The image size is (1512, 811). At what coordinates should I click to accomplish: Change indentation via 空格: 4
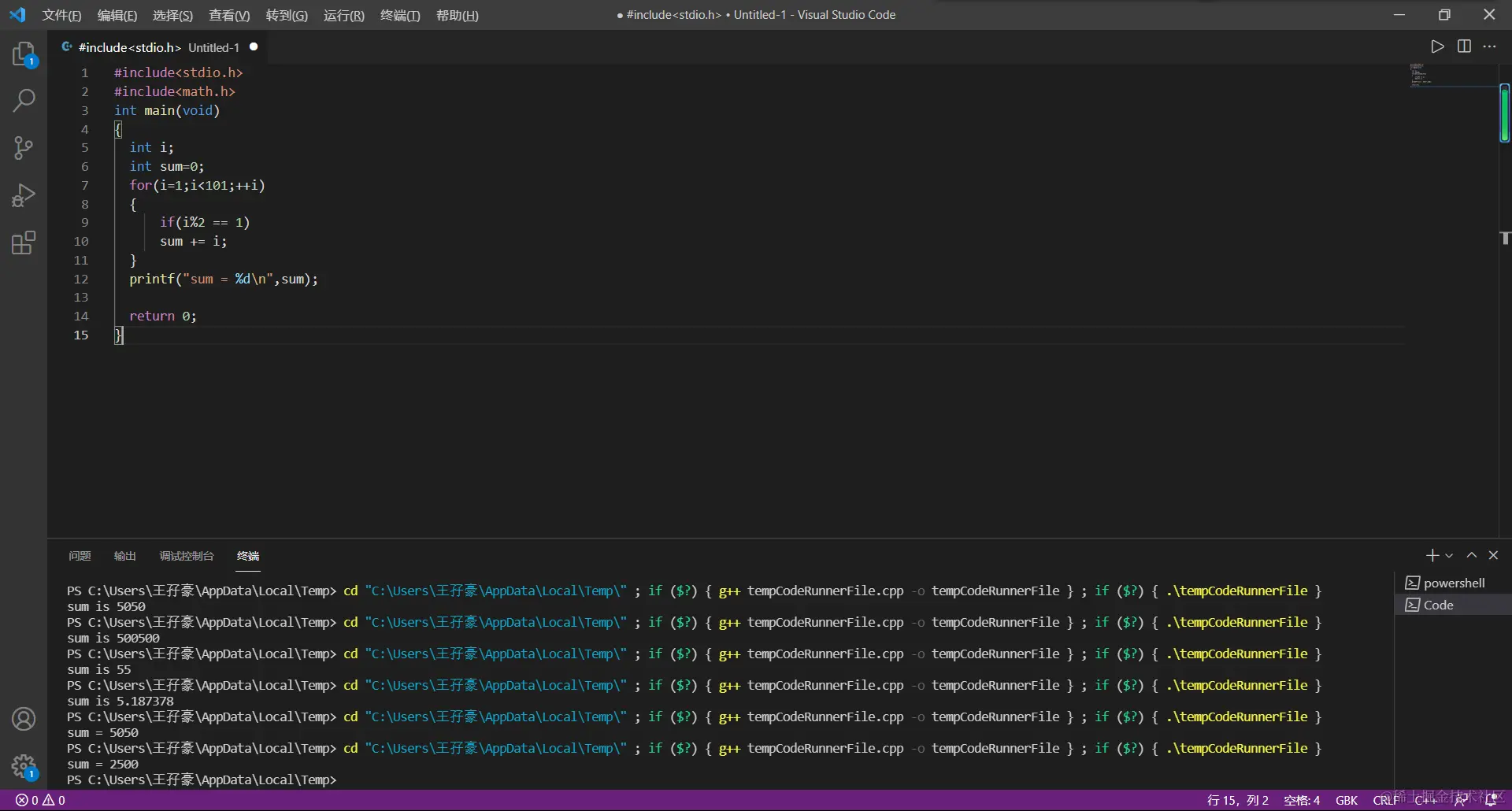coord(1302,800)
